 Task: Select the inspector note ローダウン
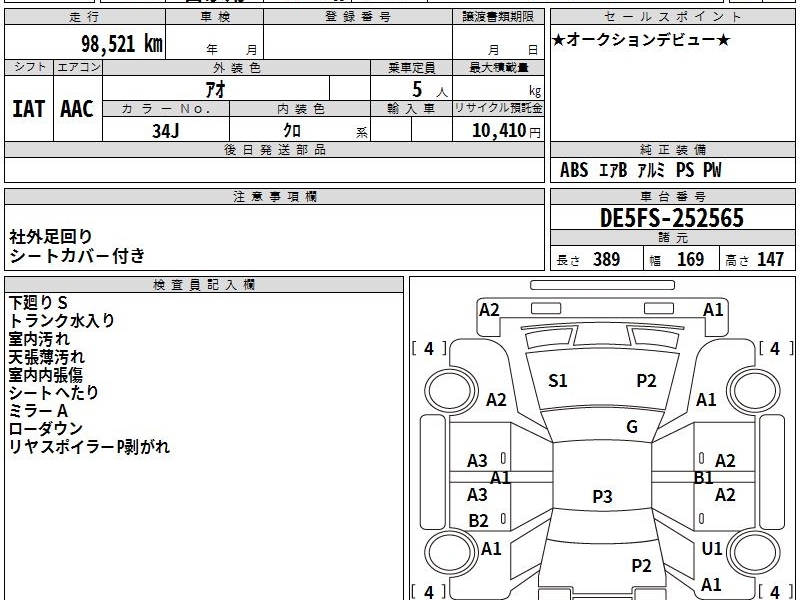click(45, 429)
